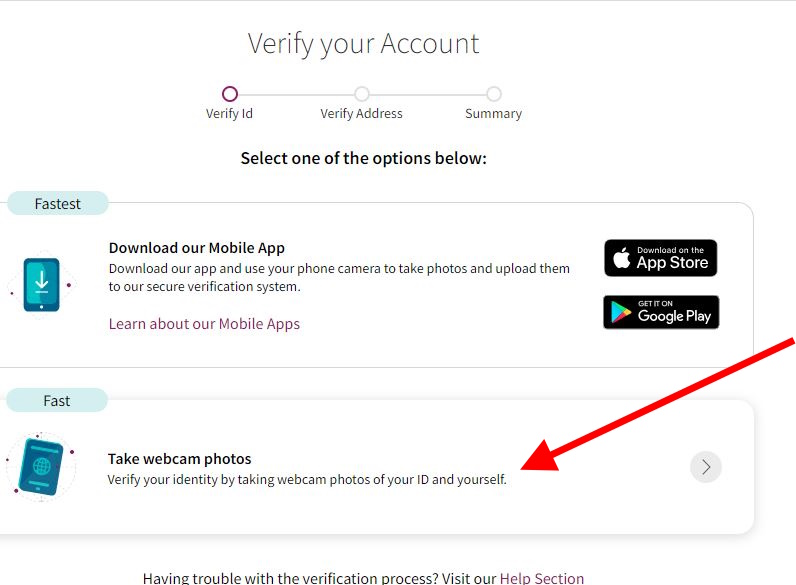Select the Summary step circle
The height and width of the screenshot is (585, 796).
tap(493, 94)
